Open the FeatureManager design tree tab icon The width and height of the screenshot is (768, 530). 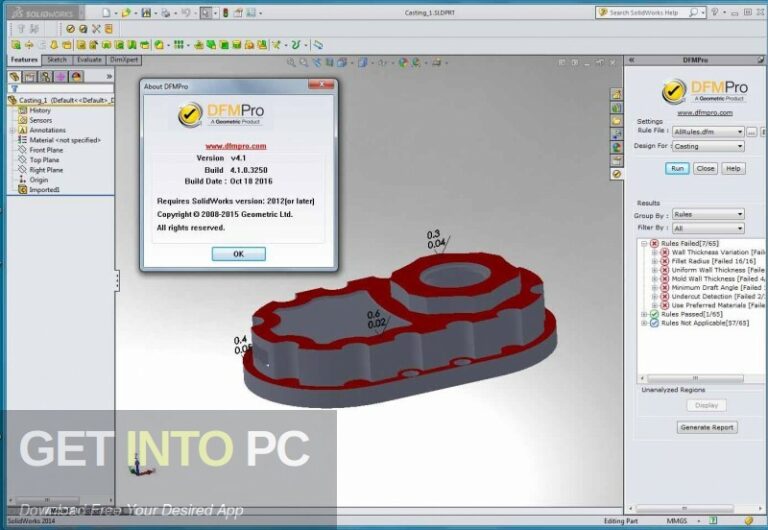pyautogui.click(x=14, y=76)
